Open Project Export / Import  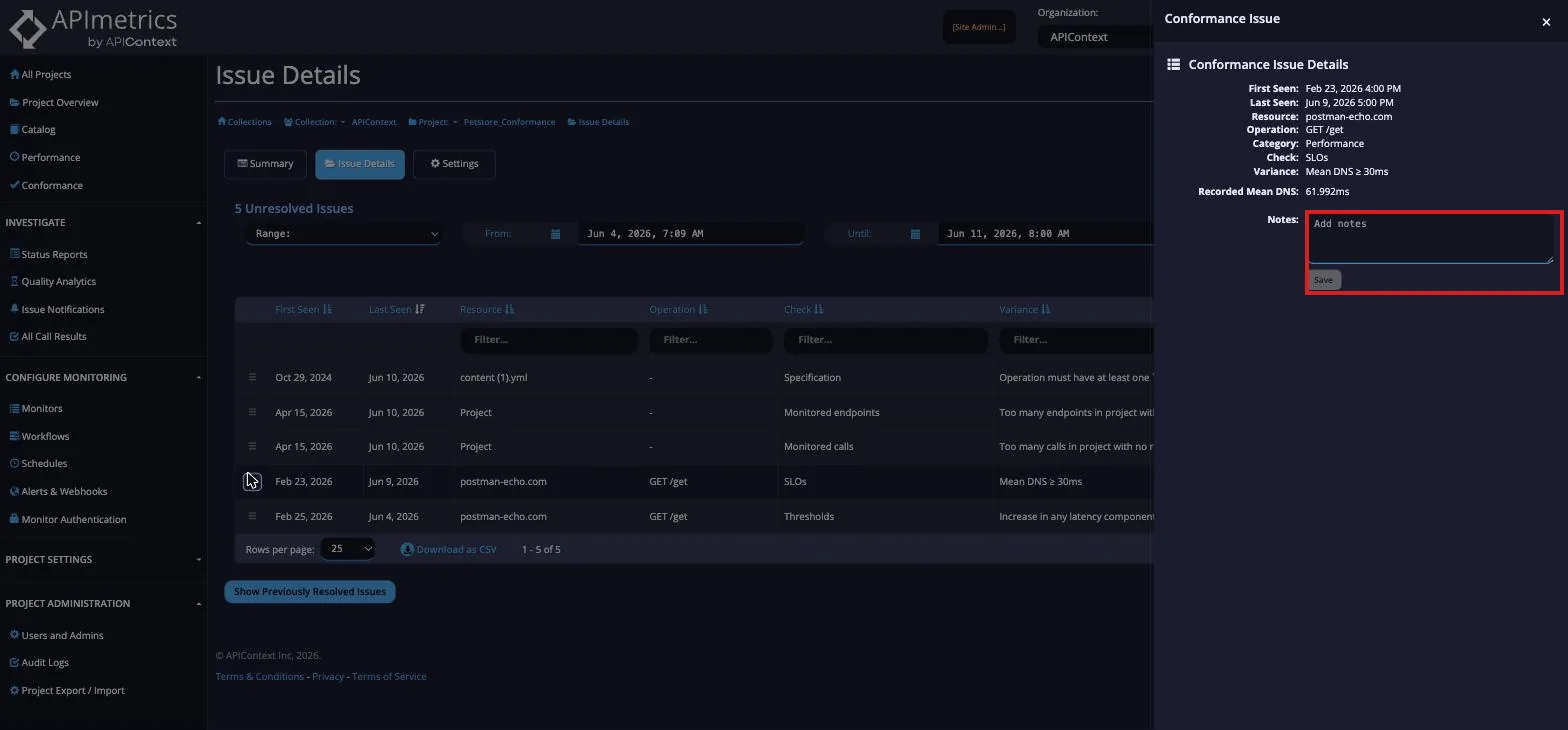[67, 691]
